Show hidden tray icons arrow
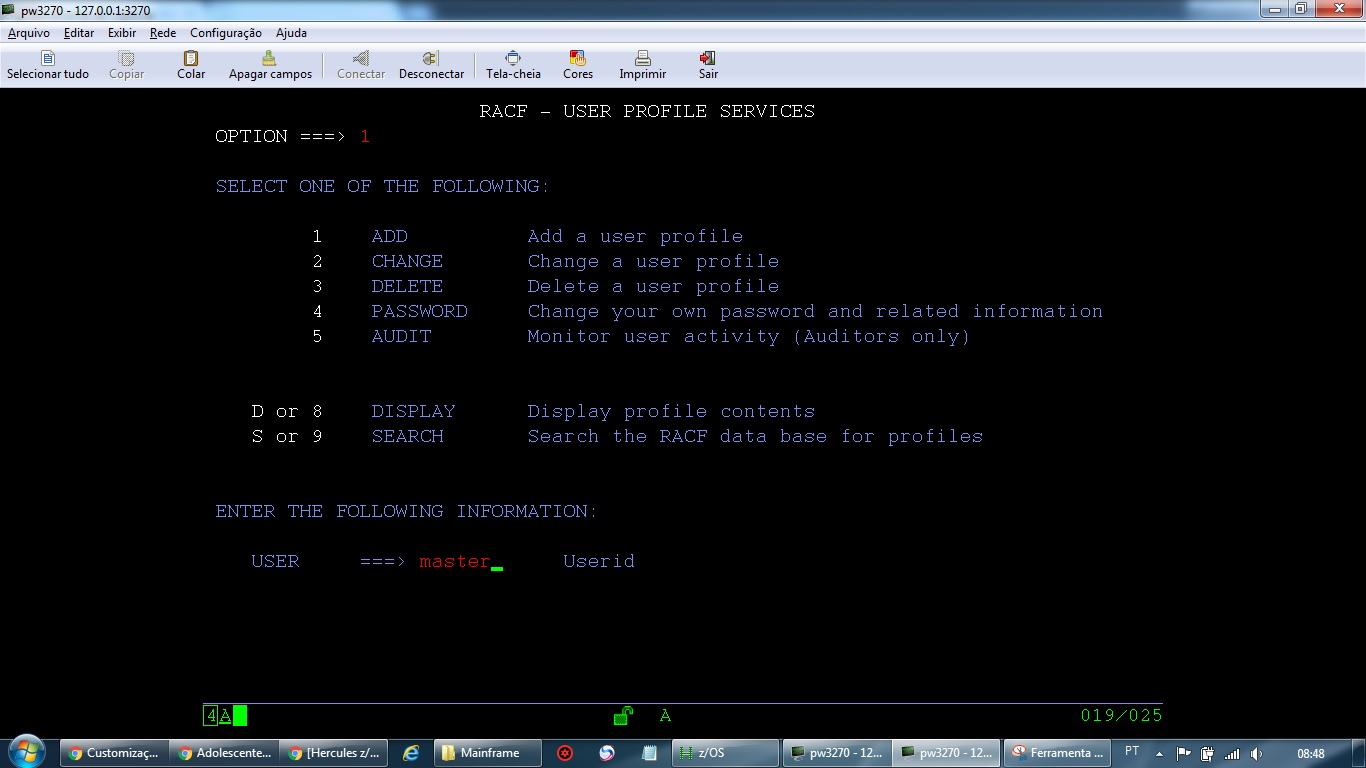1366x768 pixels. 1159,753
